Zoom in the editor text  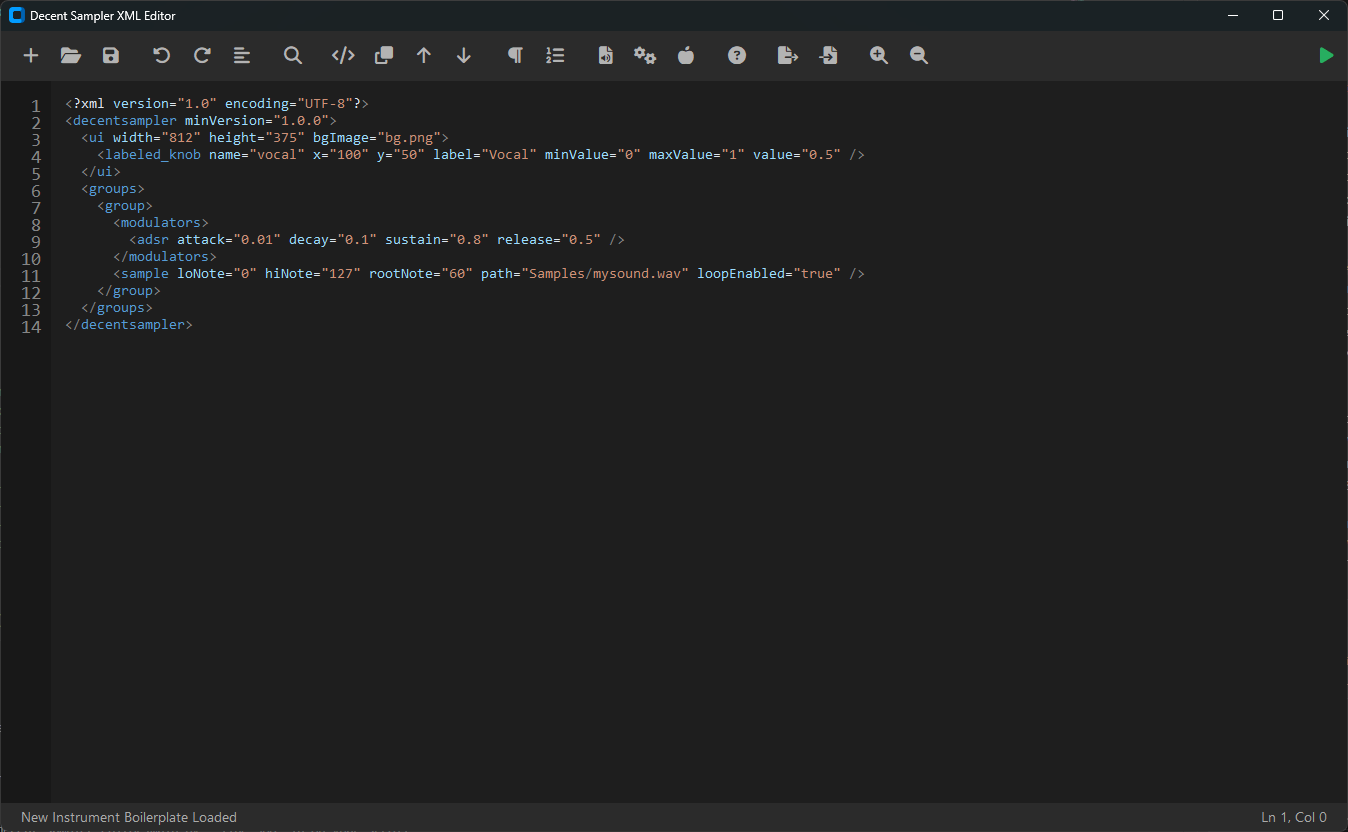879,56
